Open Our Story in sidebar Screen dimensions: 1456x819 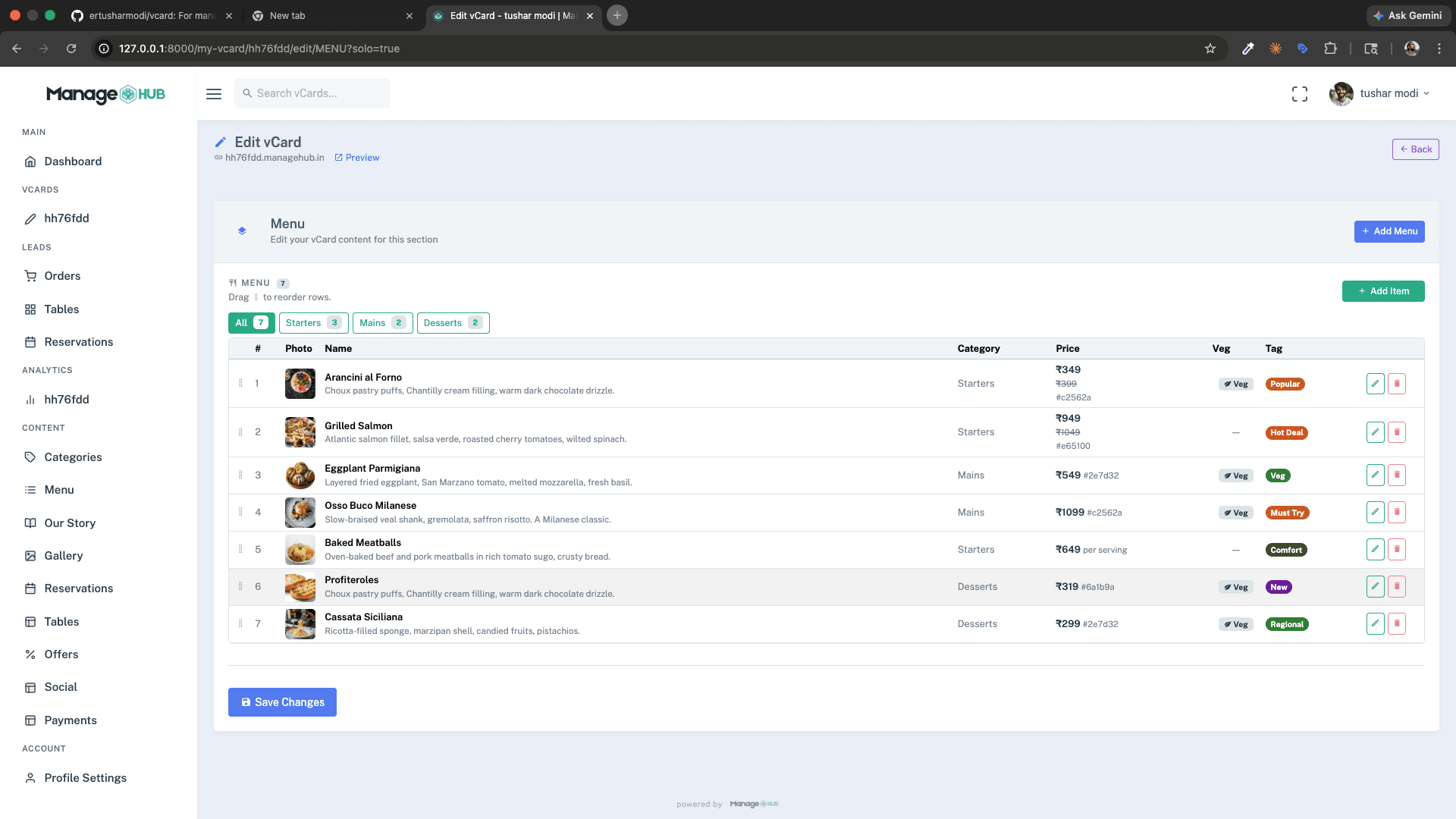pyautogui.click(x=70, y=523)
